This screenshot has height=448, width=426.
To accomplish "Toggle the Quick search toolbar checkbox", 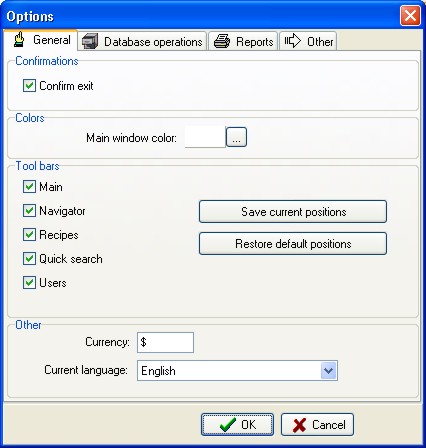I will 29,259.
